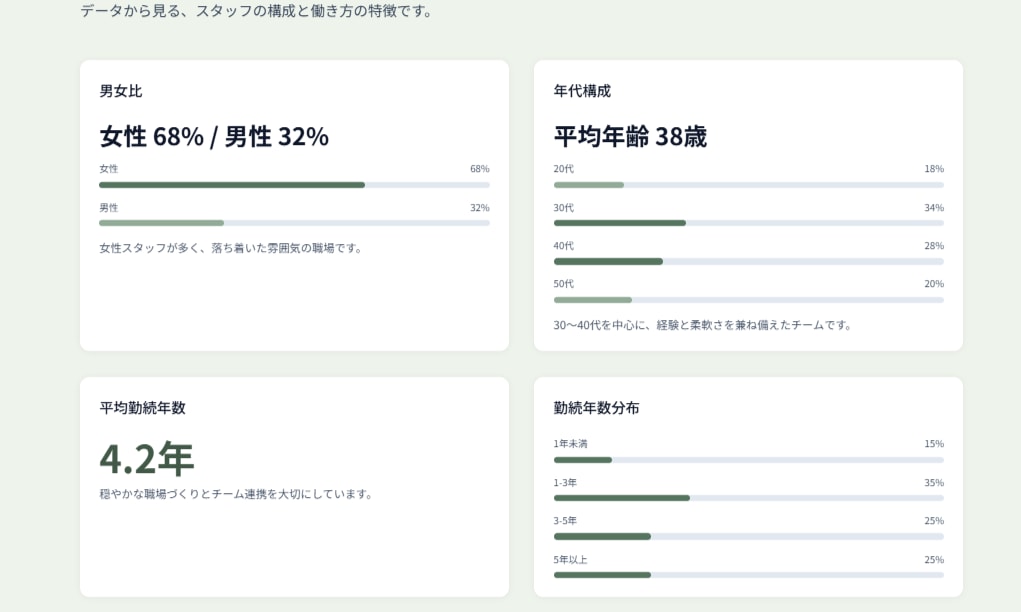
Task: Click the small 女性 bar label
Action: click(109, 169)
